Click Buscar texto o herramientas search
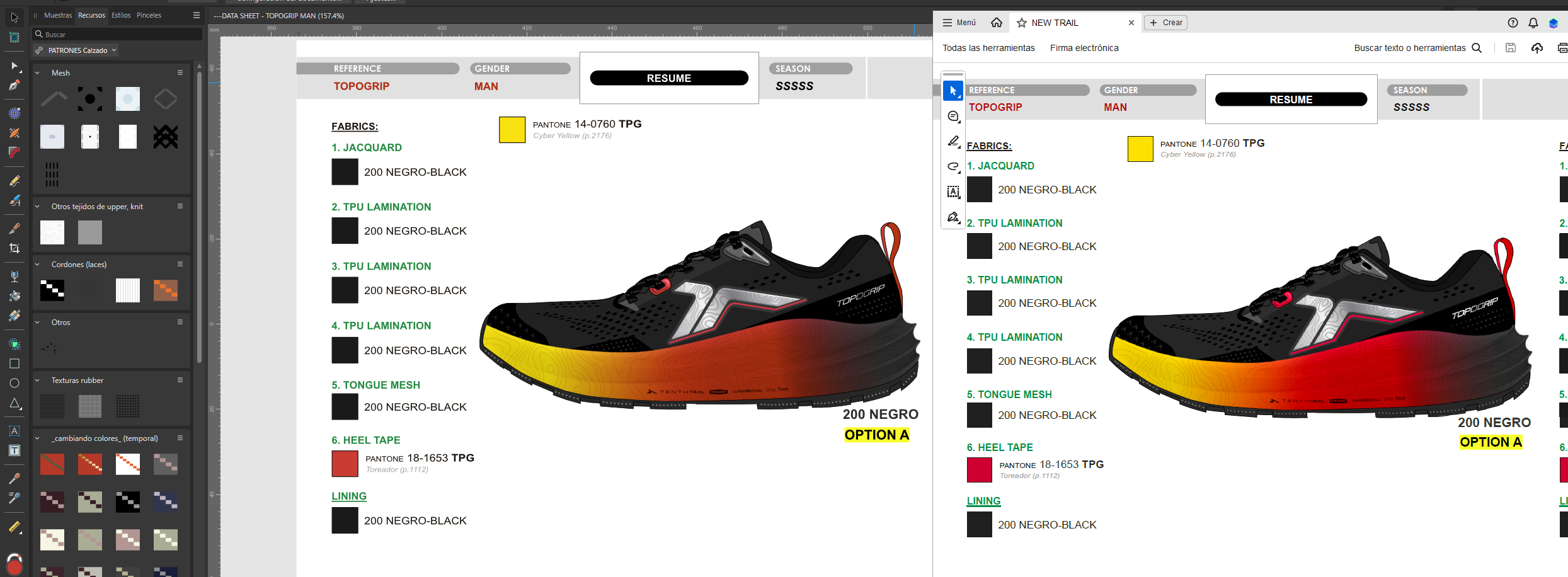 [x=1417, y=48]
